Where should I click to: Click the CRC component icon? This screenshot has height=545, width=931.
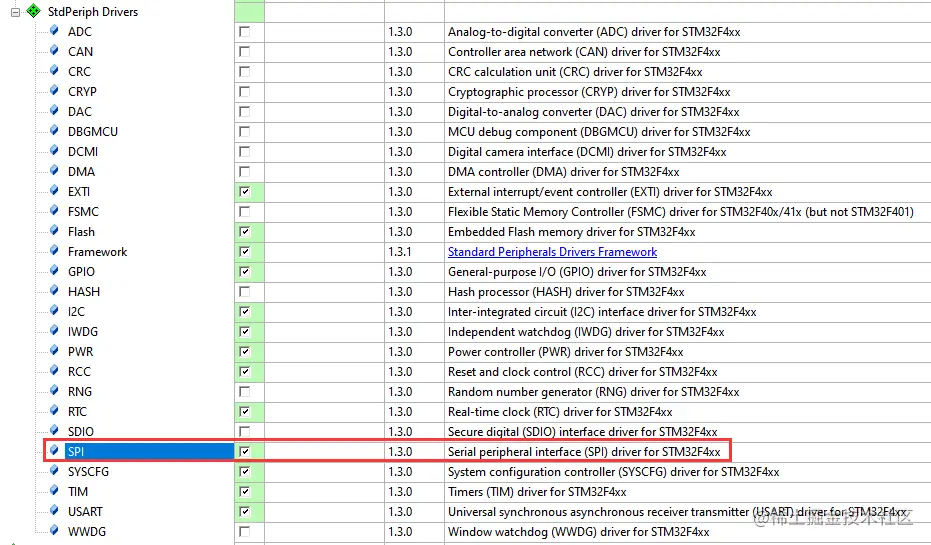pos(54,71)
